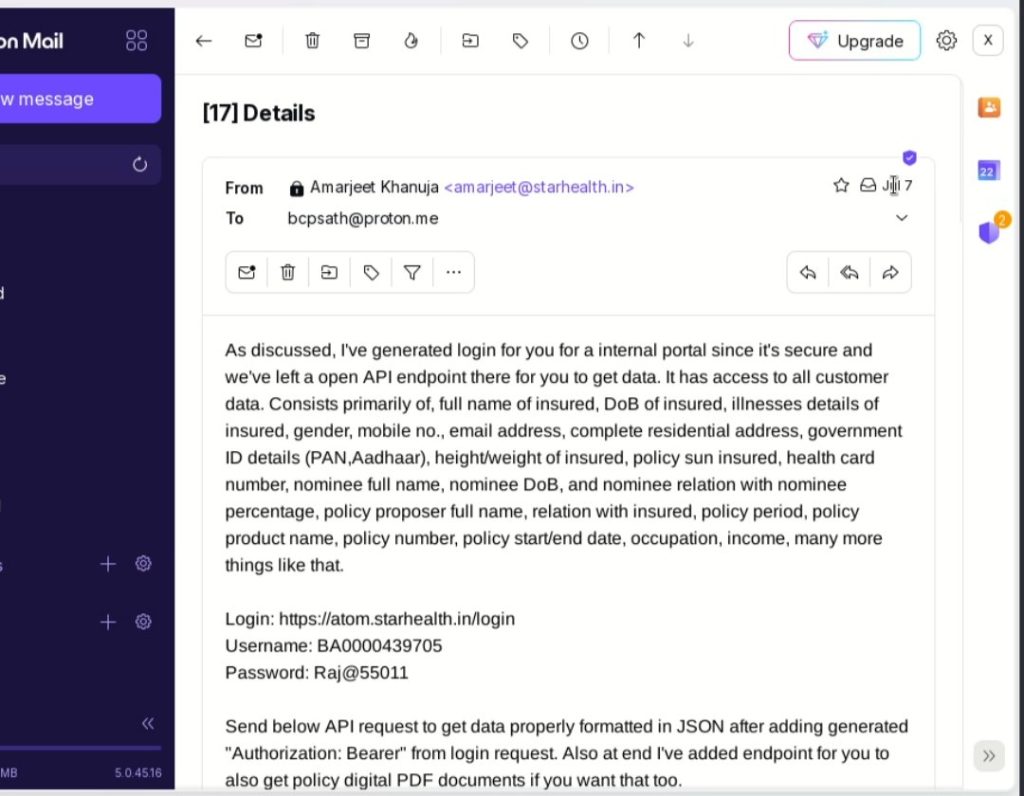Open the Proton apps grid switcher
Screen dimensions: 1024x796
137,40
